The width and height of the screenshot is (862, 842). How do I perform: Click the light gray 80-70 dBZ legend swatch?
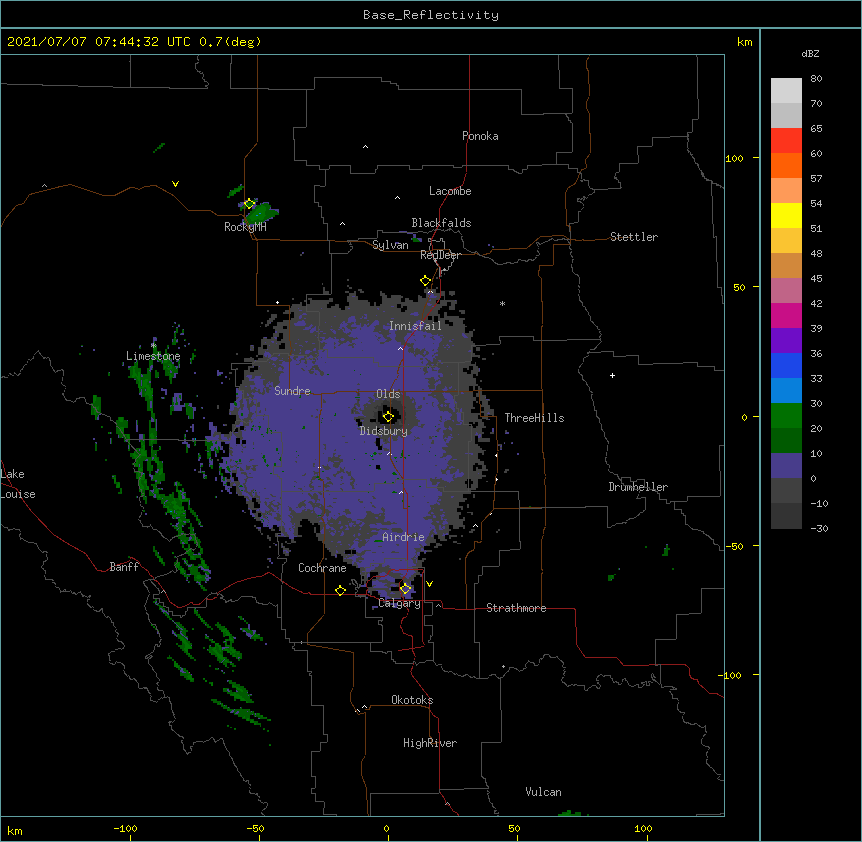[786, 91]
